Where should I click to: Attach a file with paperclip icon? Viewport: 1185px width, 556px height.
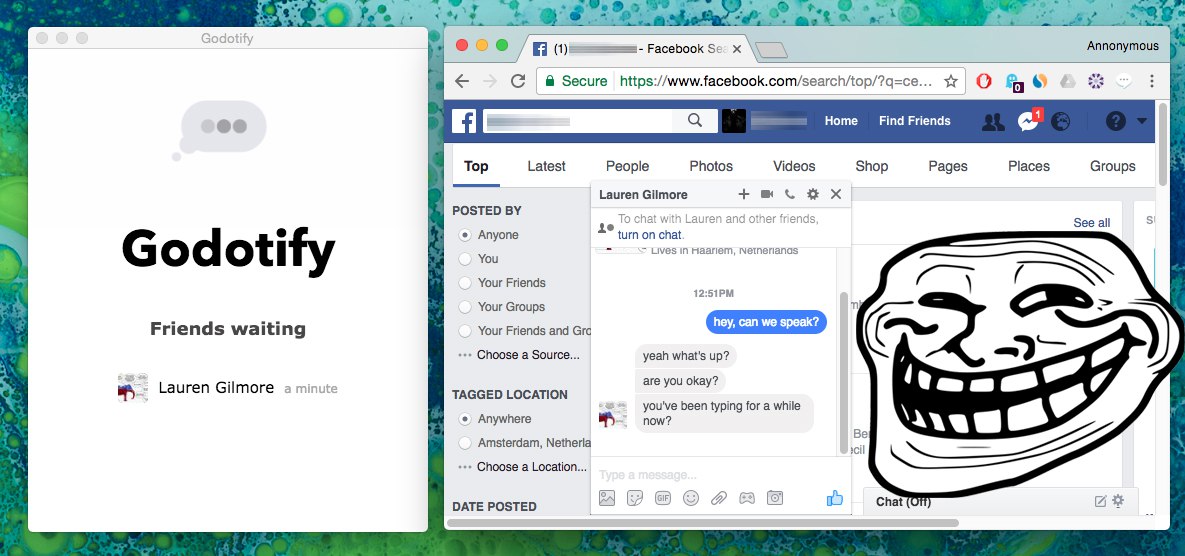pos(719,498)
